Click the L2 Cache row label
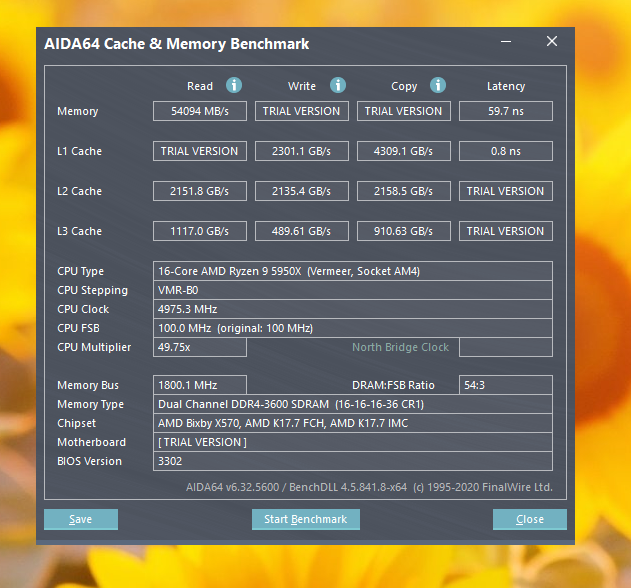Image resolution: width=631 pixels, height=588 pixels. click(x=79, y=191)
